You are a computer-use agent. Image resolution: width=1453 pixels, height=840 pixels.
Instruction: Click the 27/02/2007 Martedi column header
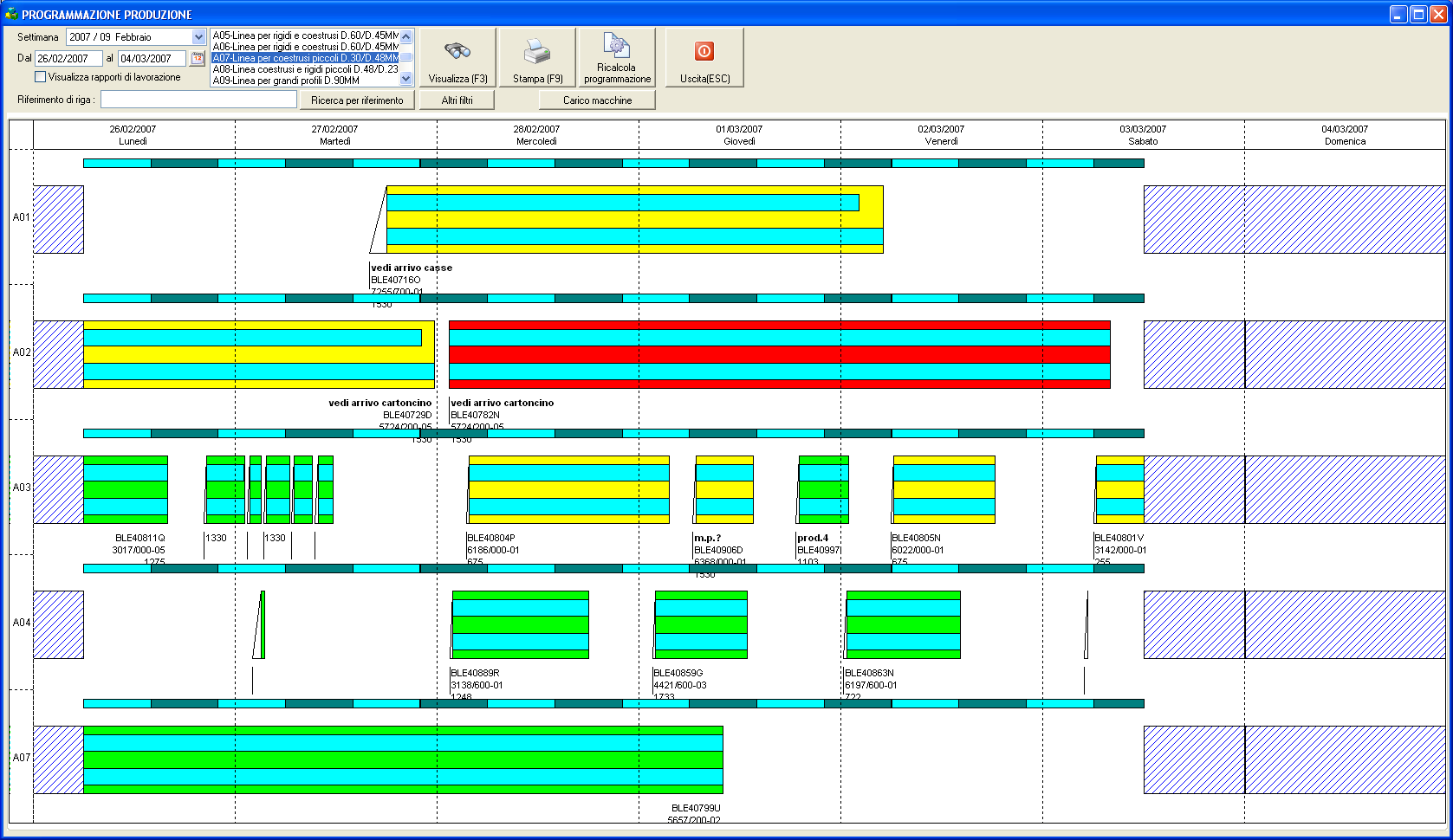(335, 135)
